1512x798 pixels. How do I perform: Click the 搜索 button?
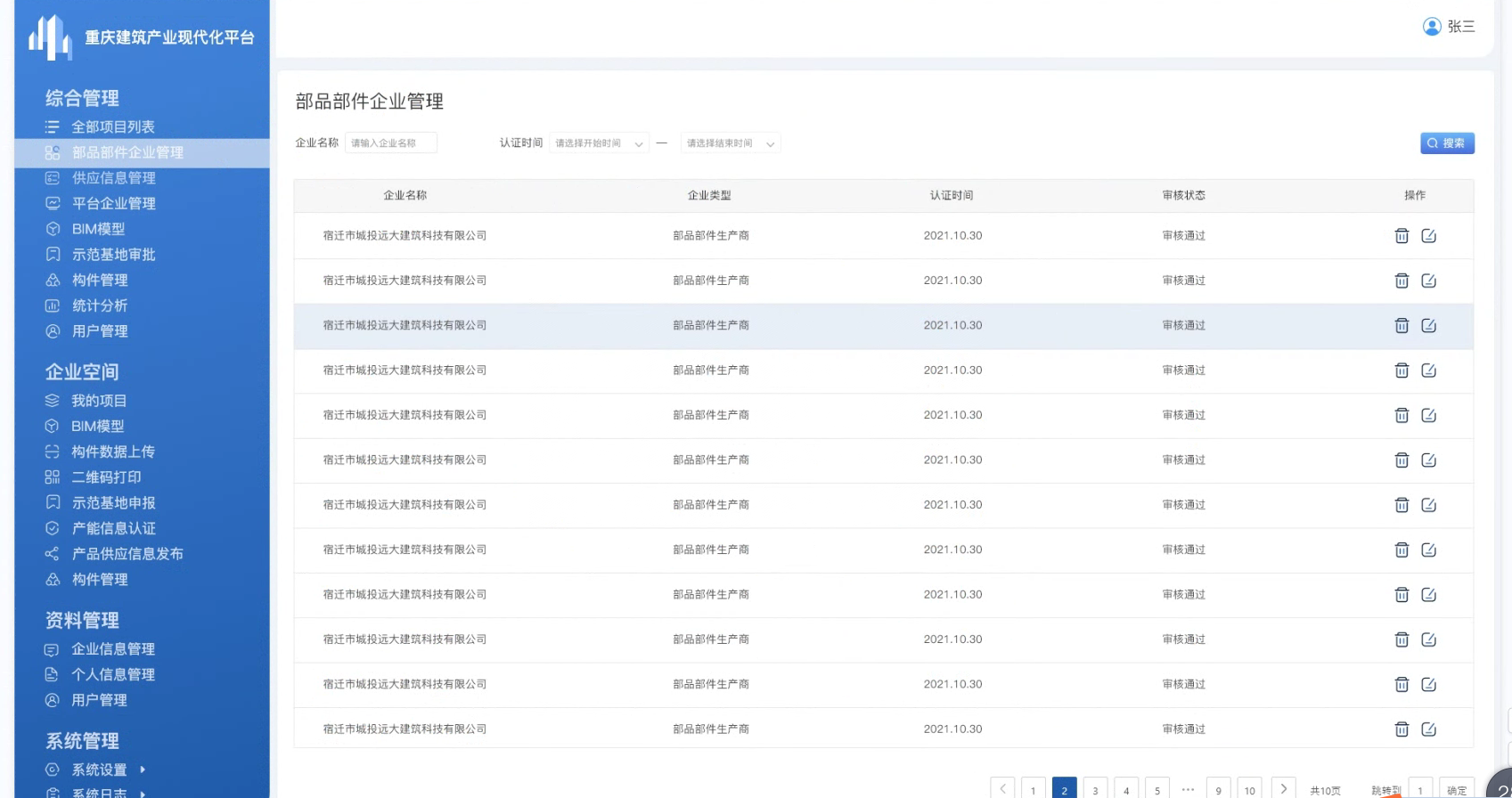click(1447, 143)
